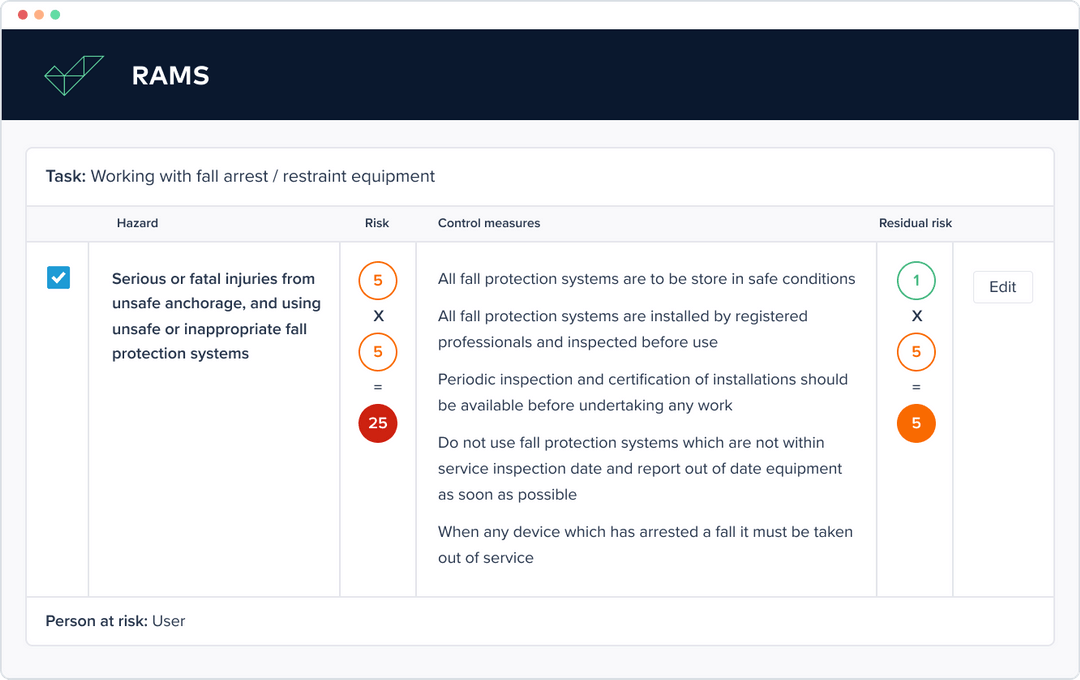
Task: Open the Edit options for the hazard row
Action: point(1002,287)
